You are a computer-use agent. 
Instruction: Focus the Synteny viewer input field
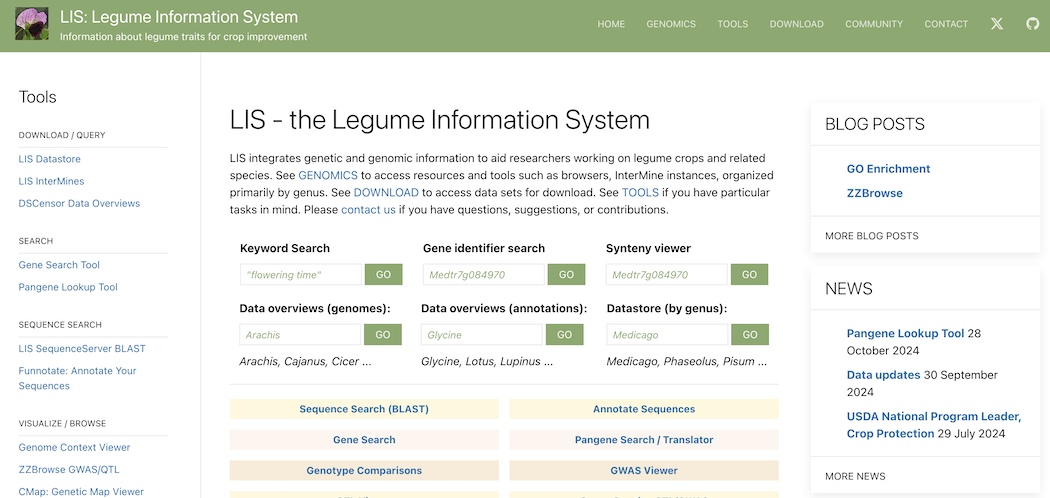pos(667,274)
